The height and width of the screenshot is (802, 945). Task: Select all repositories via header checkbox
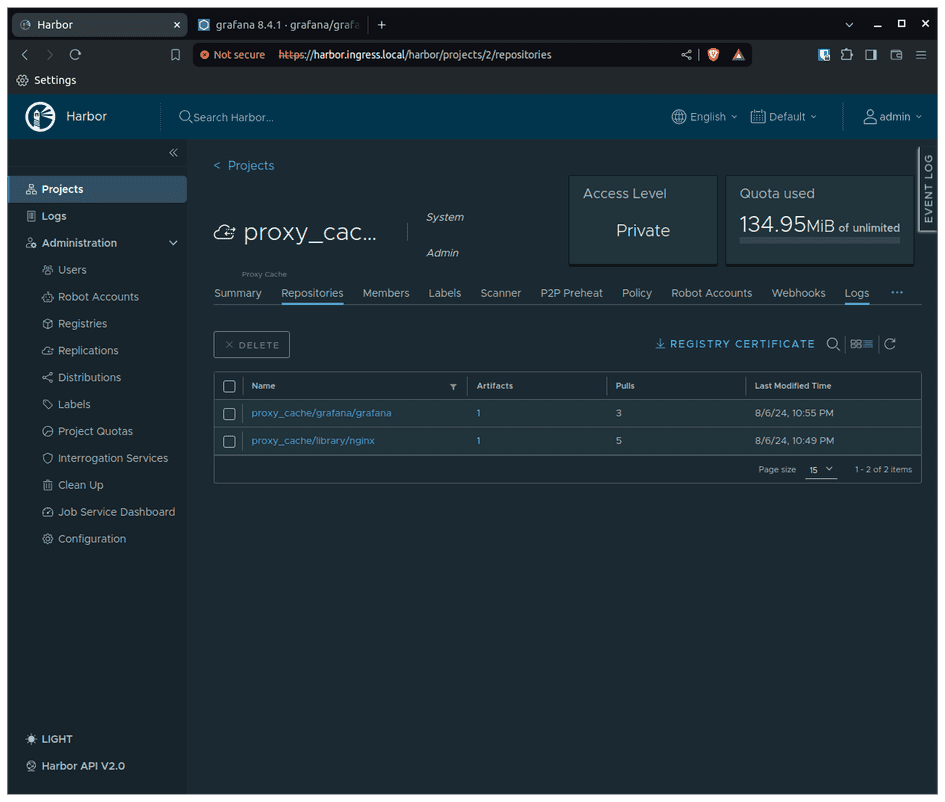tap(229, 385)
